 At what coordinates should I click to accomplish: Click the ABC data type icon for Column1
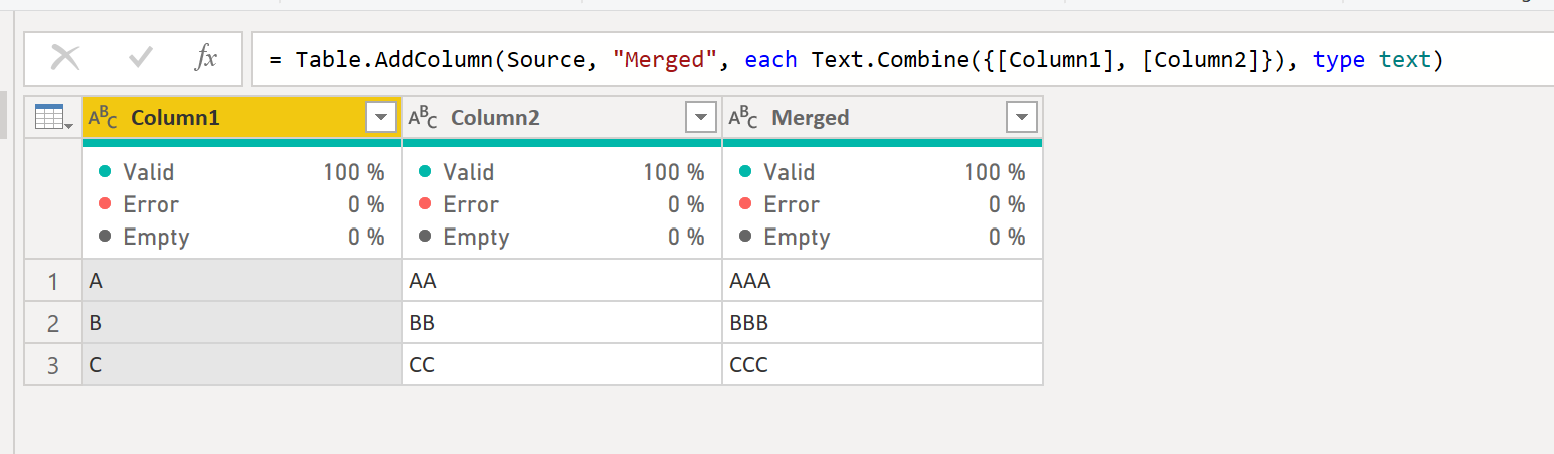(103, 118)
